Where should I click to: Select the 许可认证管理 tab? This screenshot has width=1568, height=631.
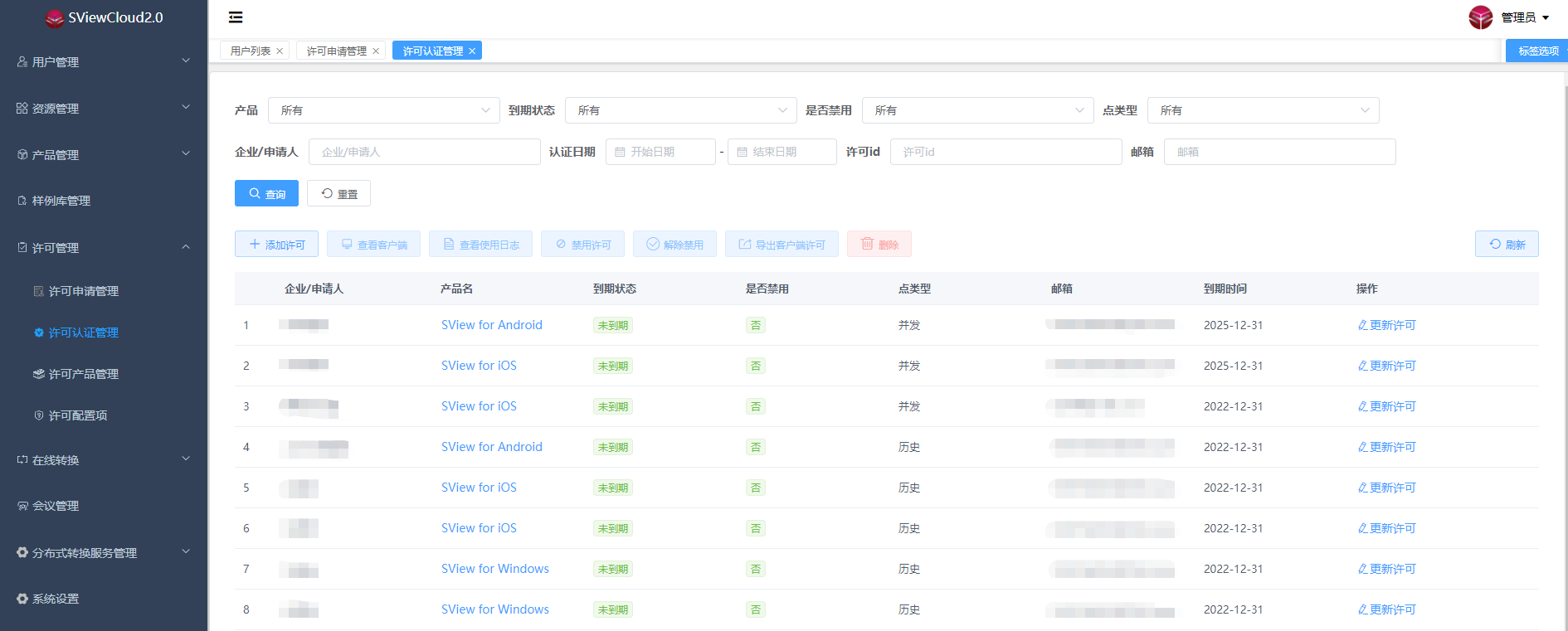click(x=433, y=51)
